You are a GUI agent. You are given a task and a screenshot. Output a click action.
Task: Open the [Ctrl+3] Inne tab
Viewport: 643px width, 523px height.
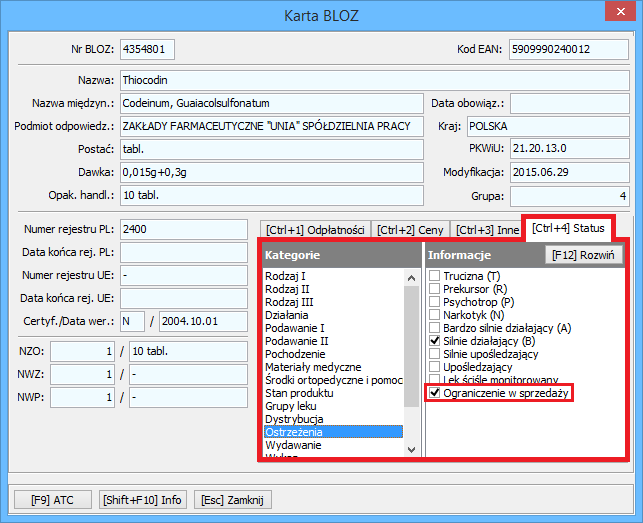click(487, 230)
